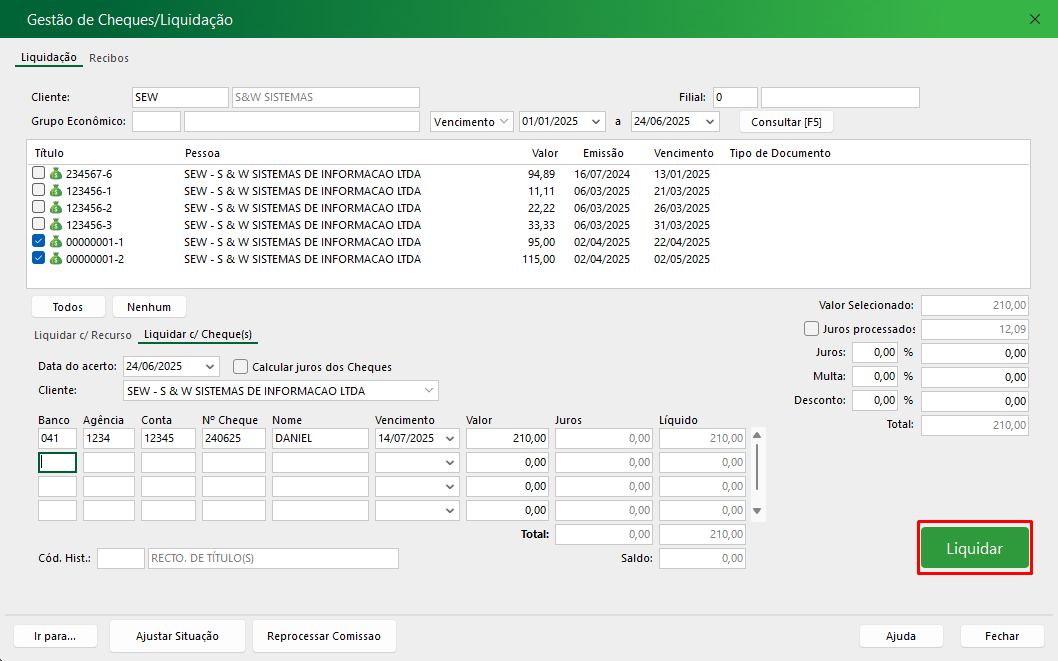Select the Liquidar c/ Recurso tab
This screenshot has height=661, width=1058.
pyautogui.click(x=82, y=335)
